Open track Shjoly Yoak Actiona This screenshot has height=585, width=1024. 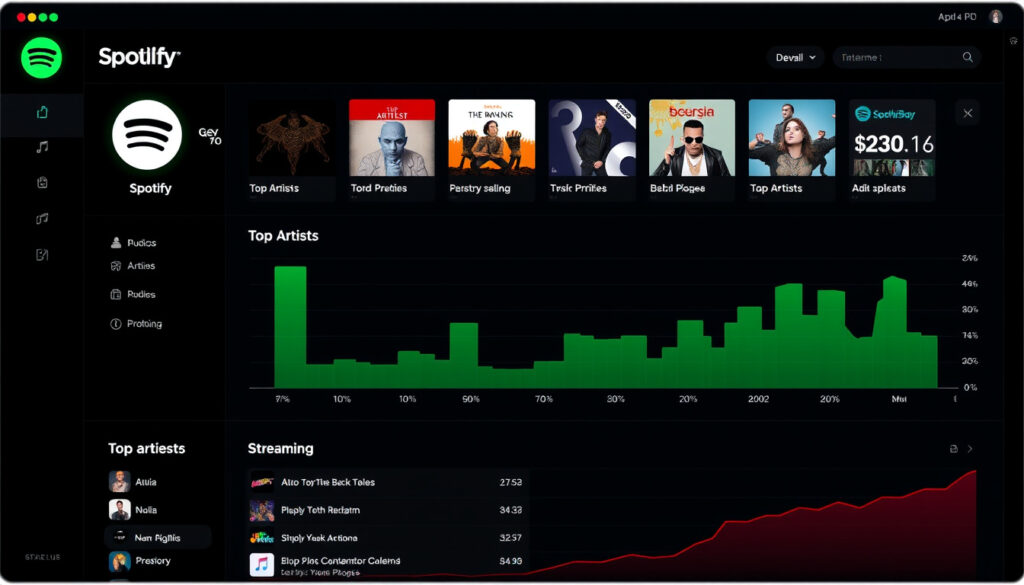click(388, 539)
